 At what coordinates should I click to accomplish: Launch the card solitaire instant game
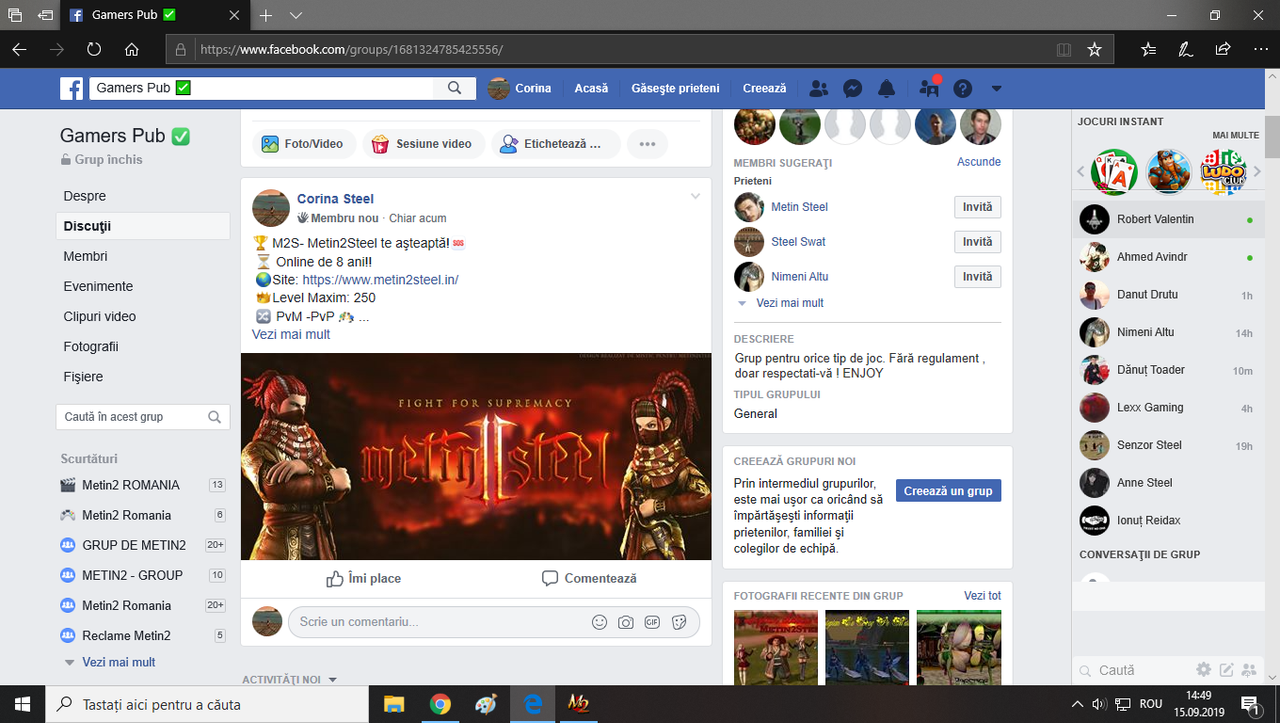point(1113,172)
